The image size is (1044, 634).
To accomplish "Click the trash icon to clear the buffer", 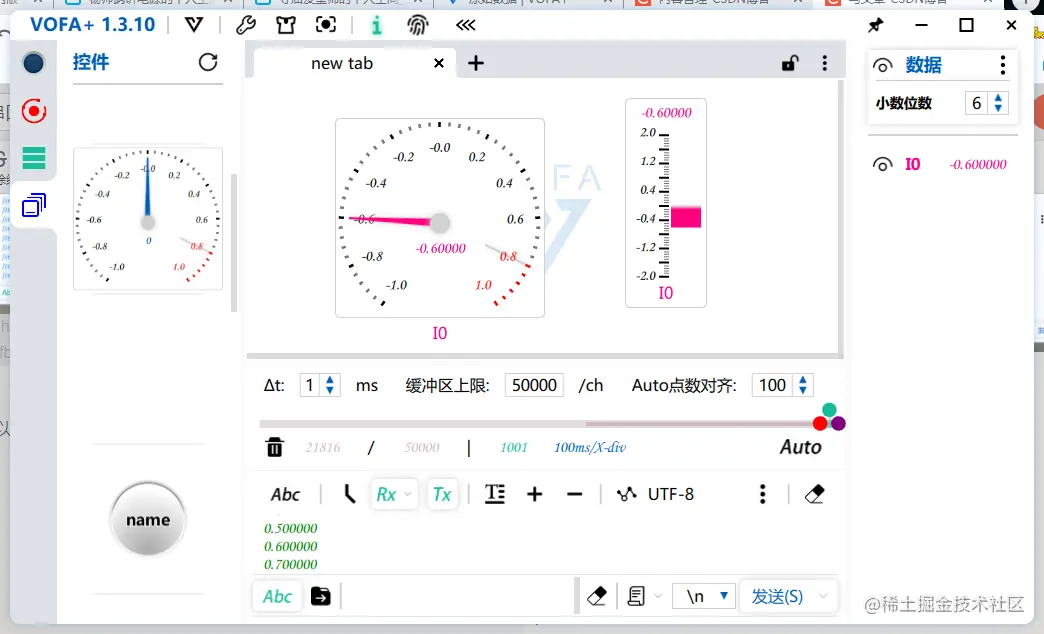I will pos(275,447).
